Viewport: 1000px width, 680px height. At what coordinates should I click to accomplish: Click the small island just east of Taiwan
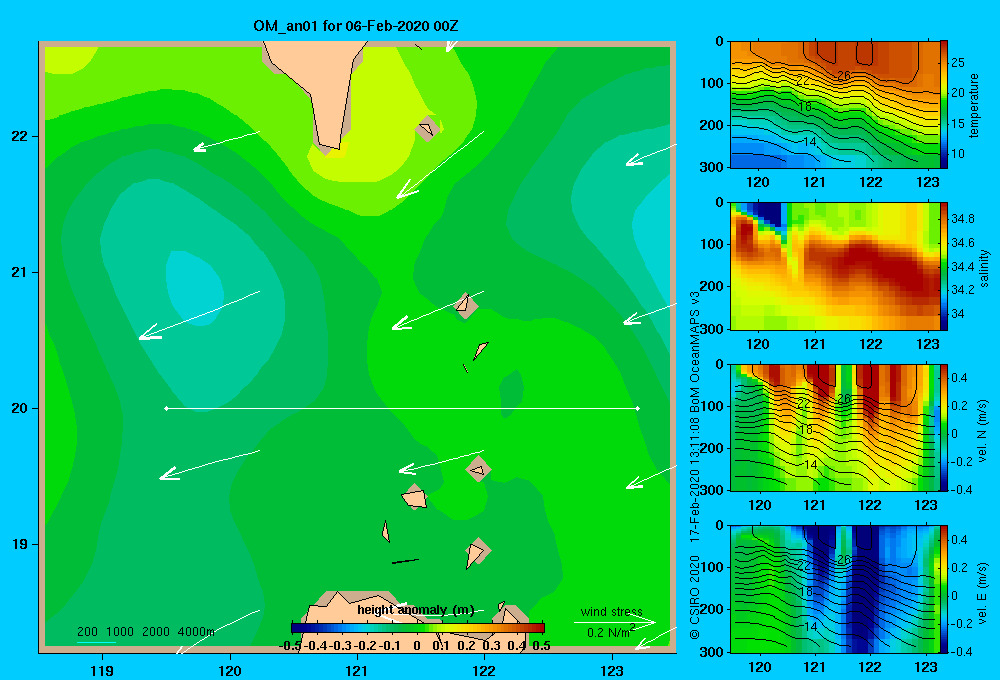[427, 129]
